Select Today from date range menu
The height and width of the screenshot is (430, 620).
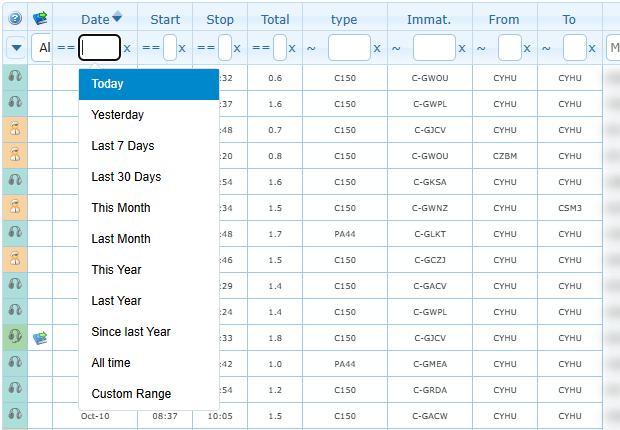[149, 84]
